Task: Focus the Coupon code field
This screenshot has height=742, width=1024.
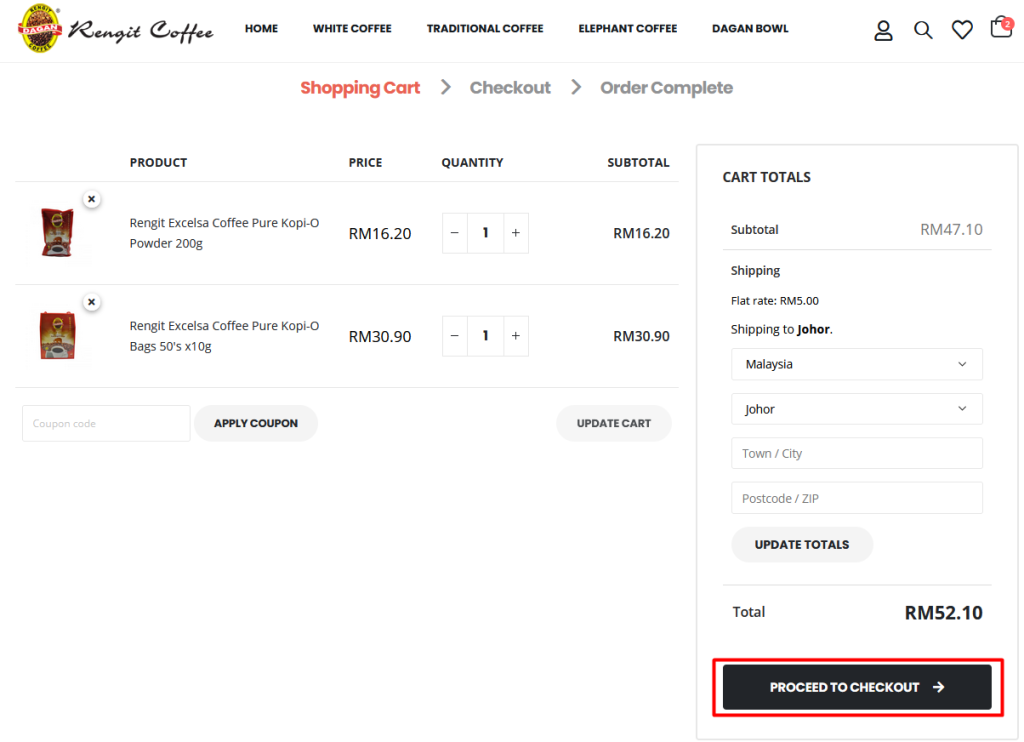Action: pyautogui.click(x=106, y=423)
